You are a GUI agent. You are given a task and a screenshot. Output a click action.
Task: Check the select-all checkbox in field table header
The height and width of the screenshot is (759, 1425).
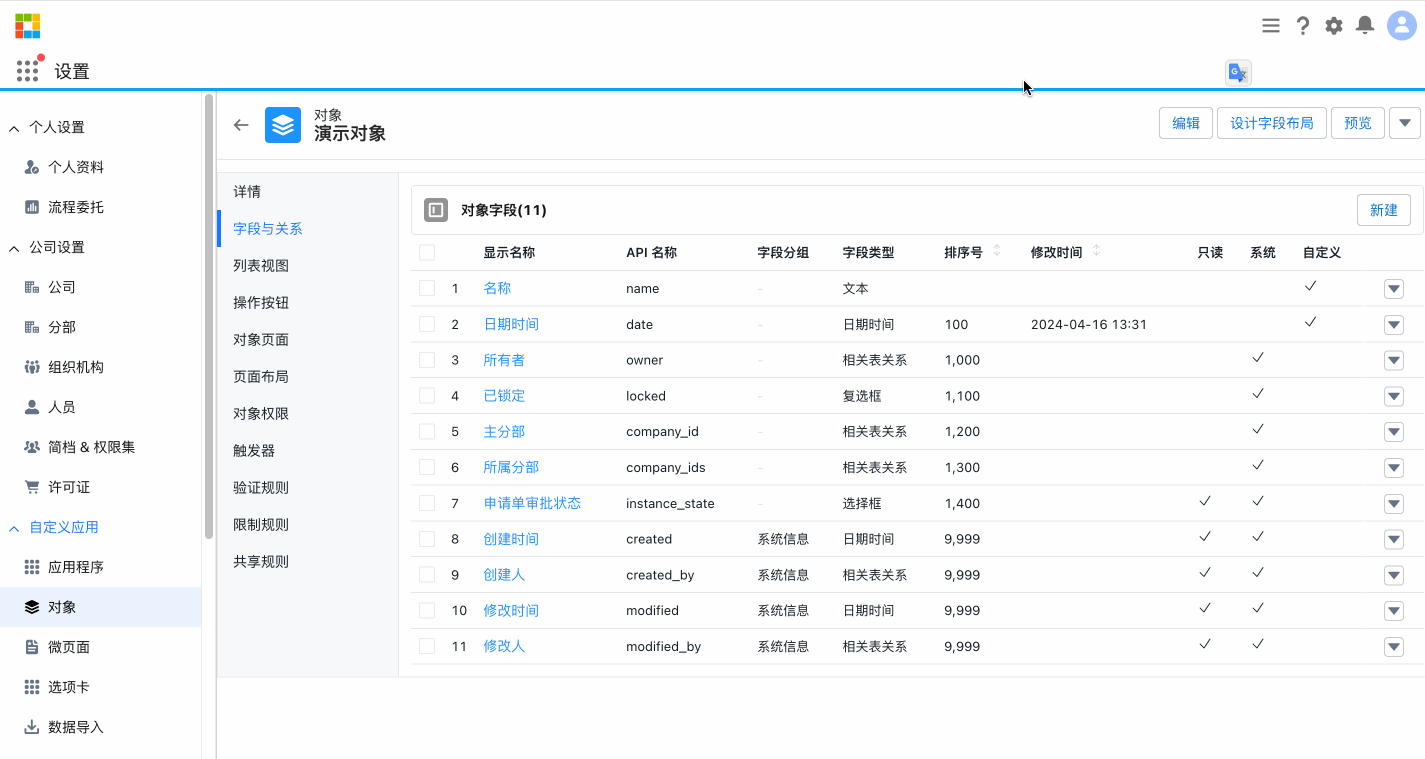427,252
